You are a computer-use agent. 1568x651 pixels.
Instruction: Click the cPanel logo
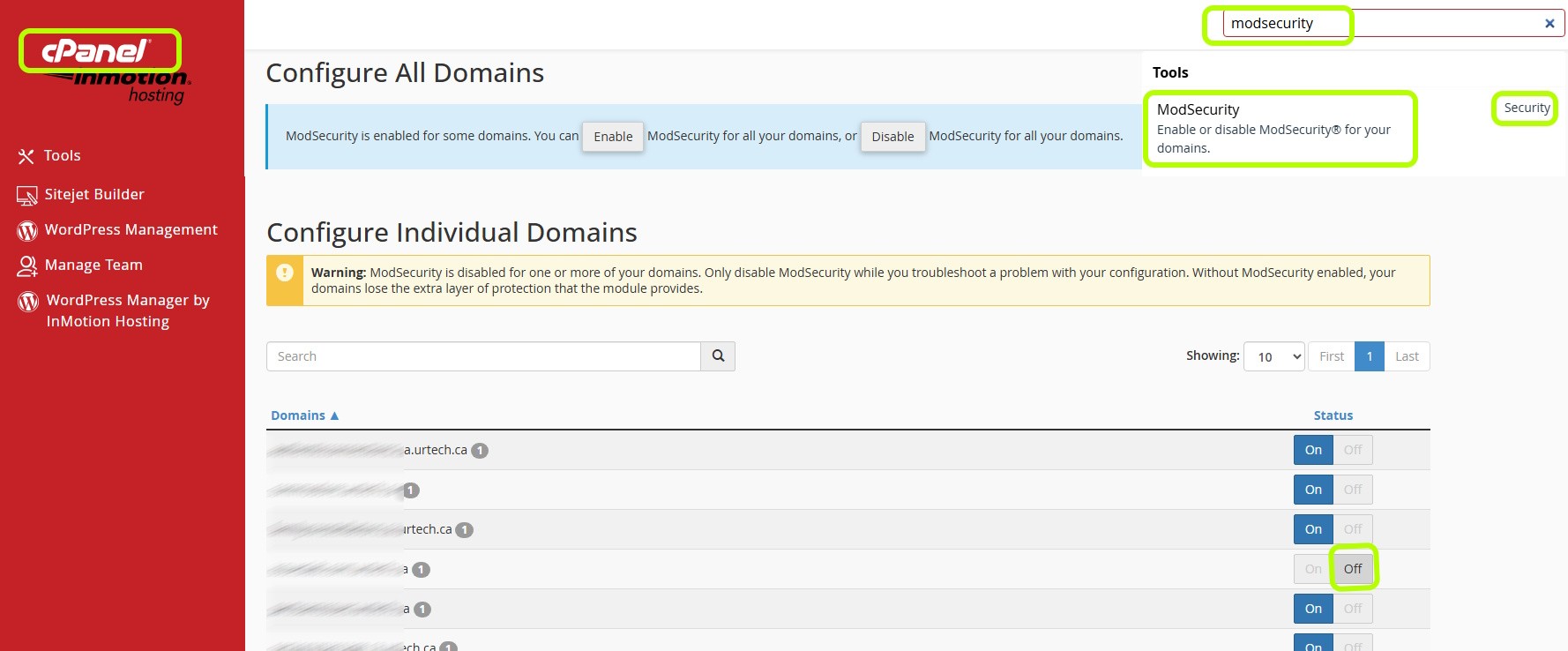click(99, 51)
